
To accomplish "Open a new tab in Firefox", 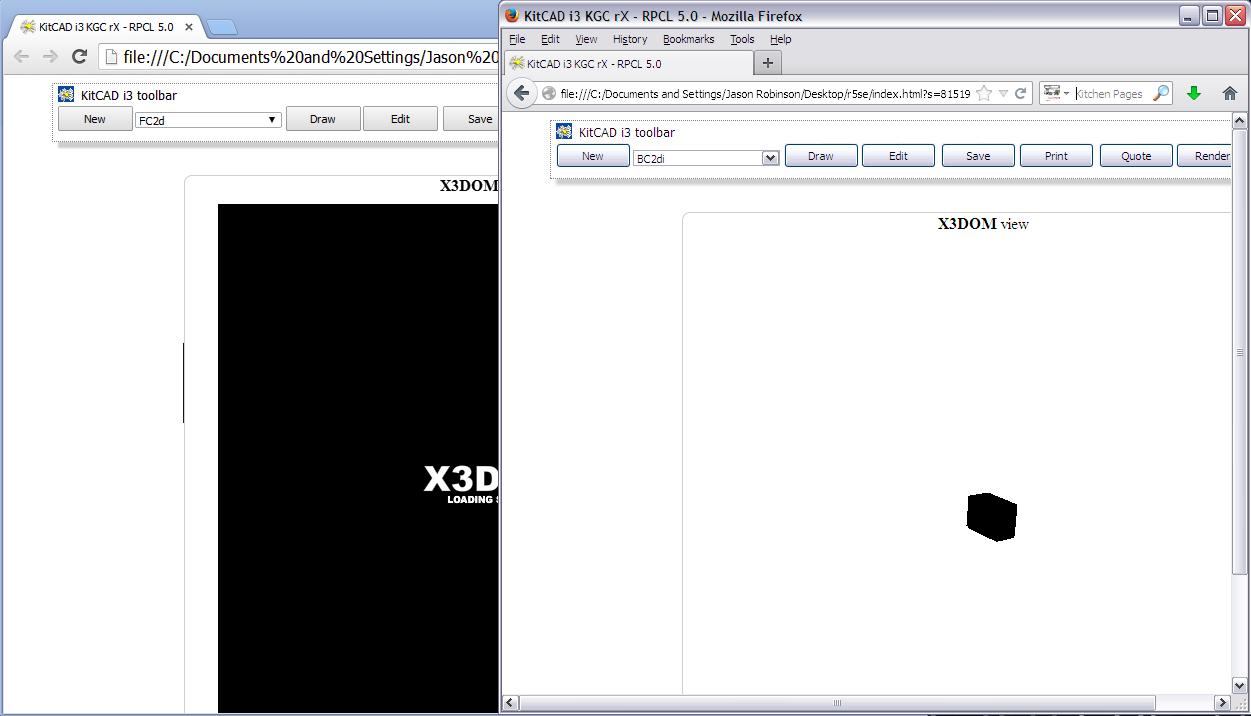I will (x=768, y=63).
